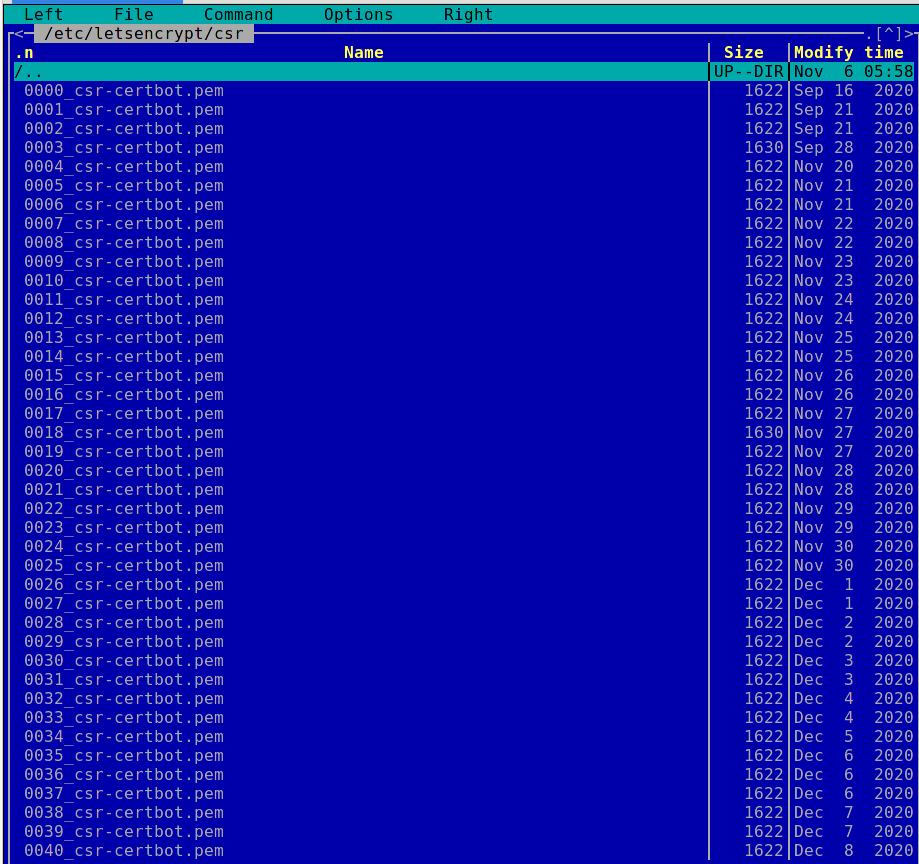Open the Right menu
The image size is (919, 864).
click(x=468, y=14)
